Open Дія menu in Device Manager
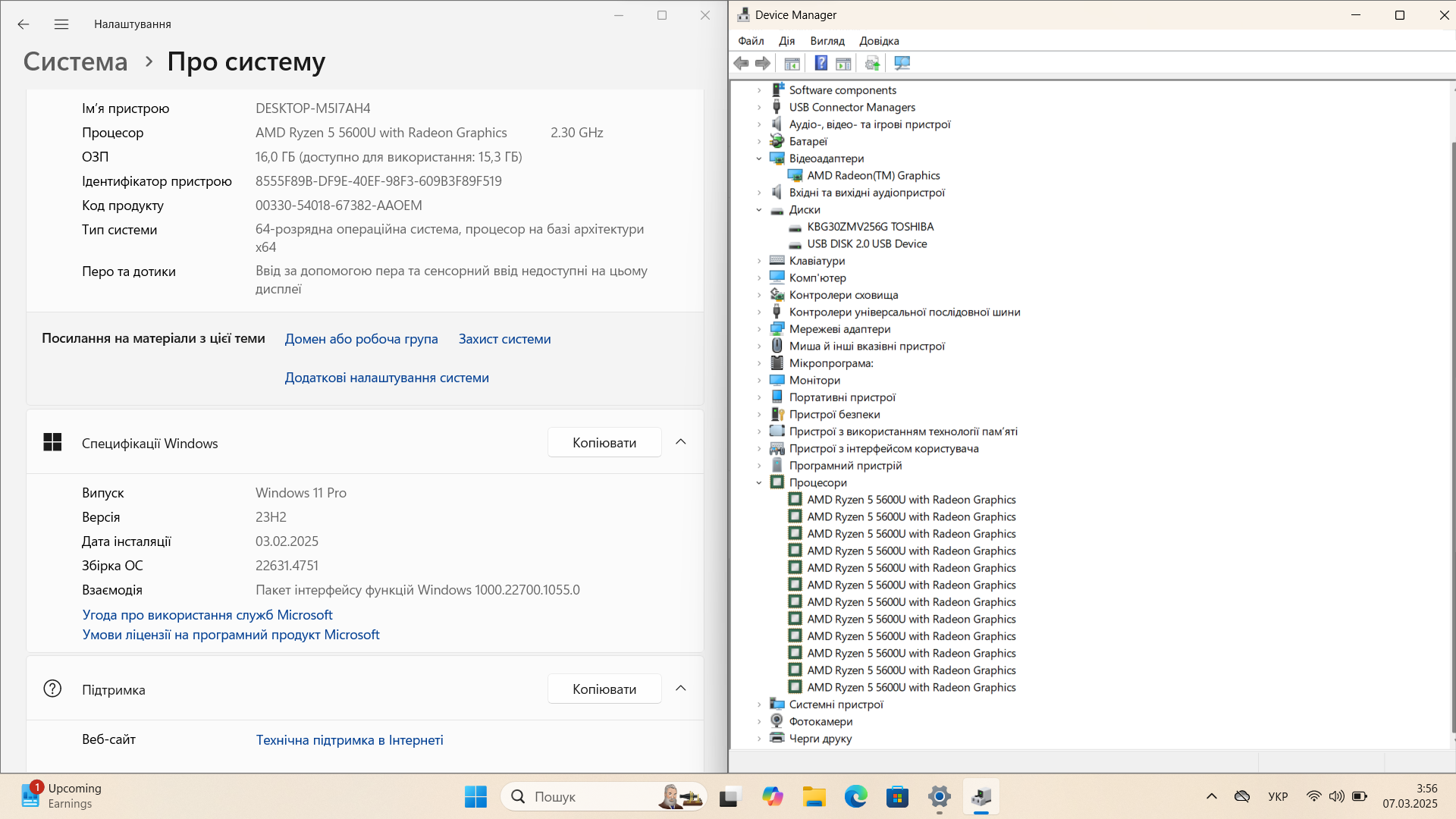Viewport: 1456px width, 819px height. point(786,41)
